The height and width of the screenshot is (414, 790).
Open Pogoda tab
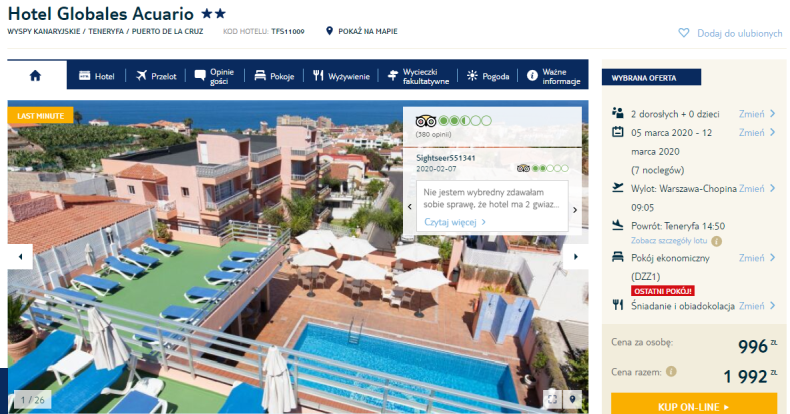(x=488, y=76)
